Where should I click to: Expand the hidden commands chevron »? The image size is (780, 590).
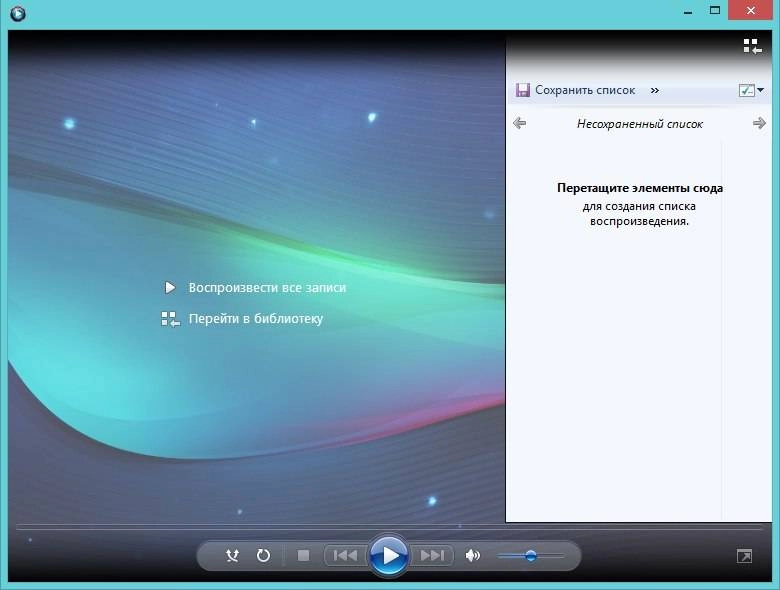[x=655, y=91]
